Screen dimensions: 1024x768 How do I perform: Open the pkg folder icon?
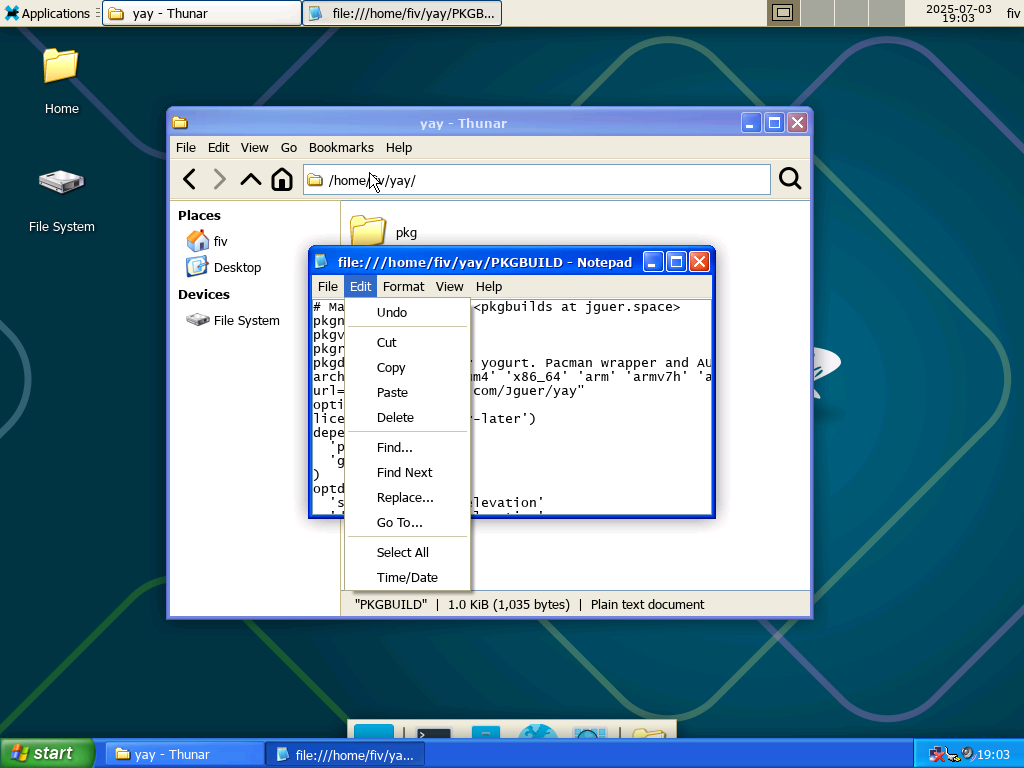[368, 231]
